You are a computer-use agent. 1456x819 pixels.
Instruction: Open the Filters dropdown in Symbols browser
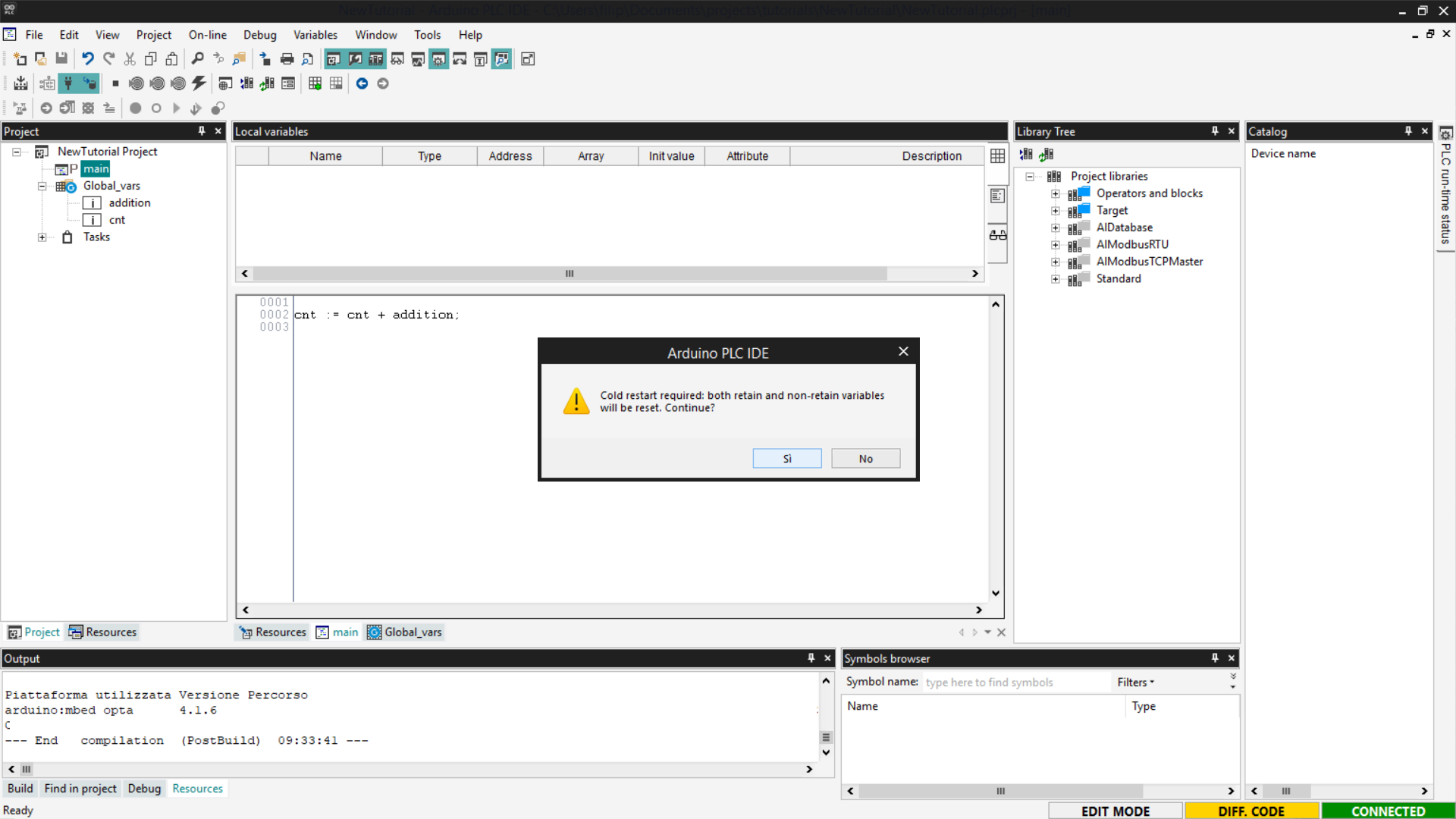pos(1135,682)
